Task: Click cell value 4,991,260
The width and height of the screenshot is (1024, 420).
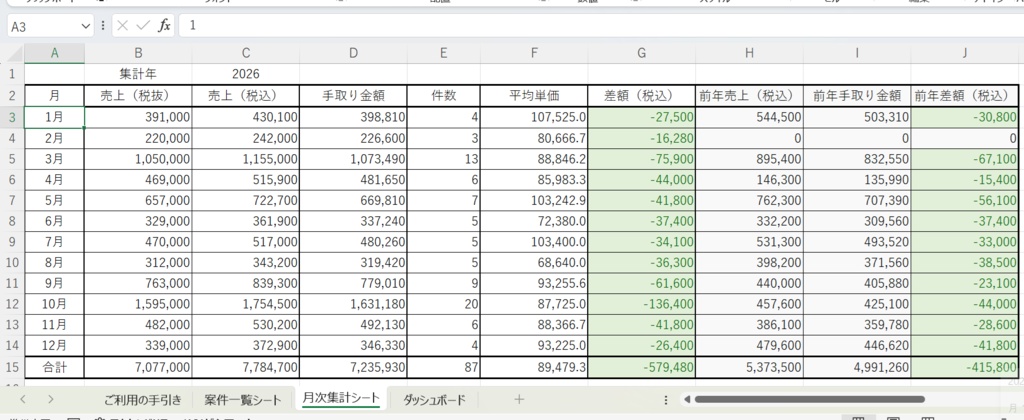Action: click(857, 367)
